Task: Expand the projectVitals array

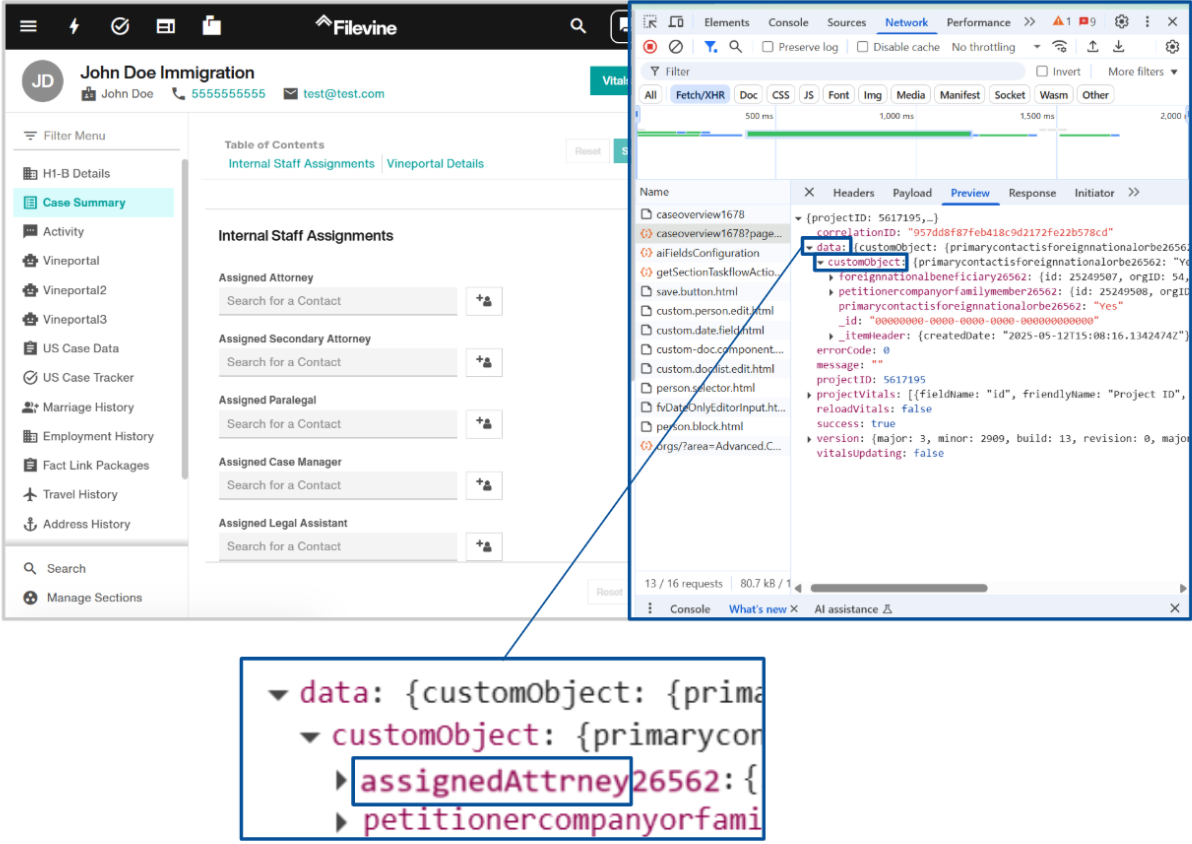Action: coord(809,395)
